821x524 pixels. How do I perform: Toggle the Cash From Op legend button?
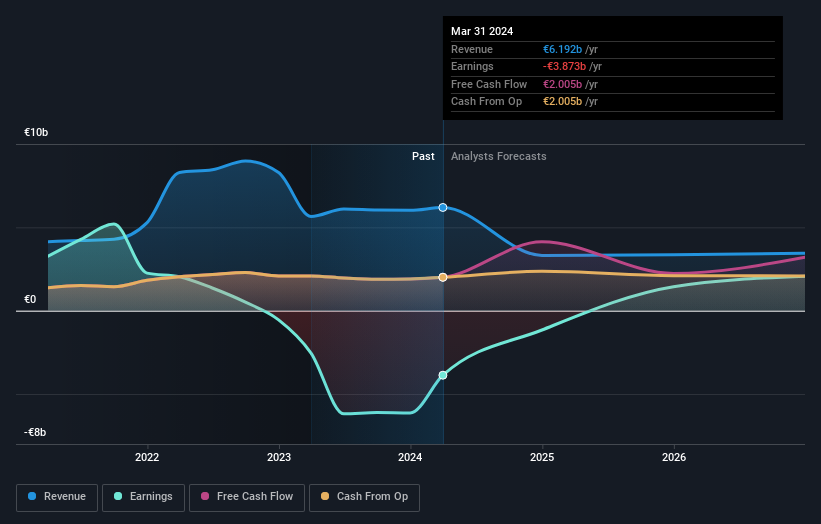pyautogui.click(x=364, y=497)
